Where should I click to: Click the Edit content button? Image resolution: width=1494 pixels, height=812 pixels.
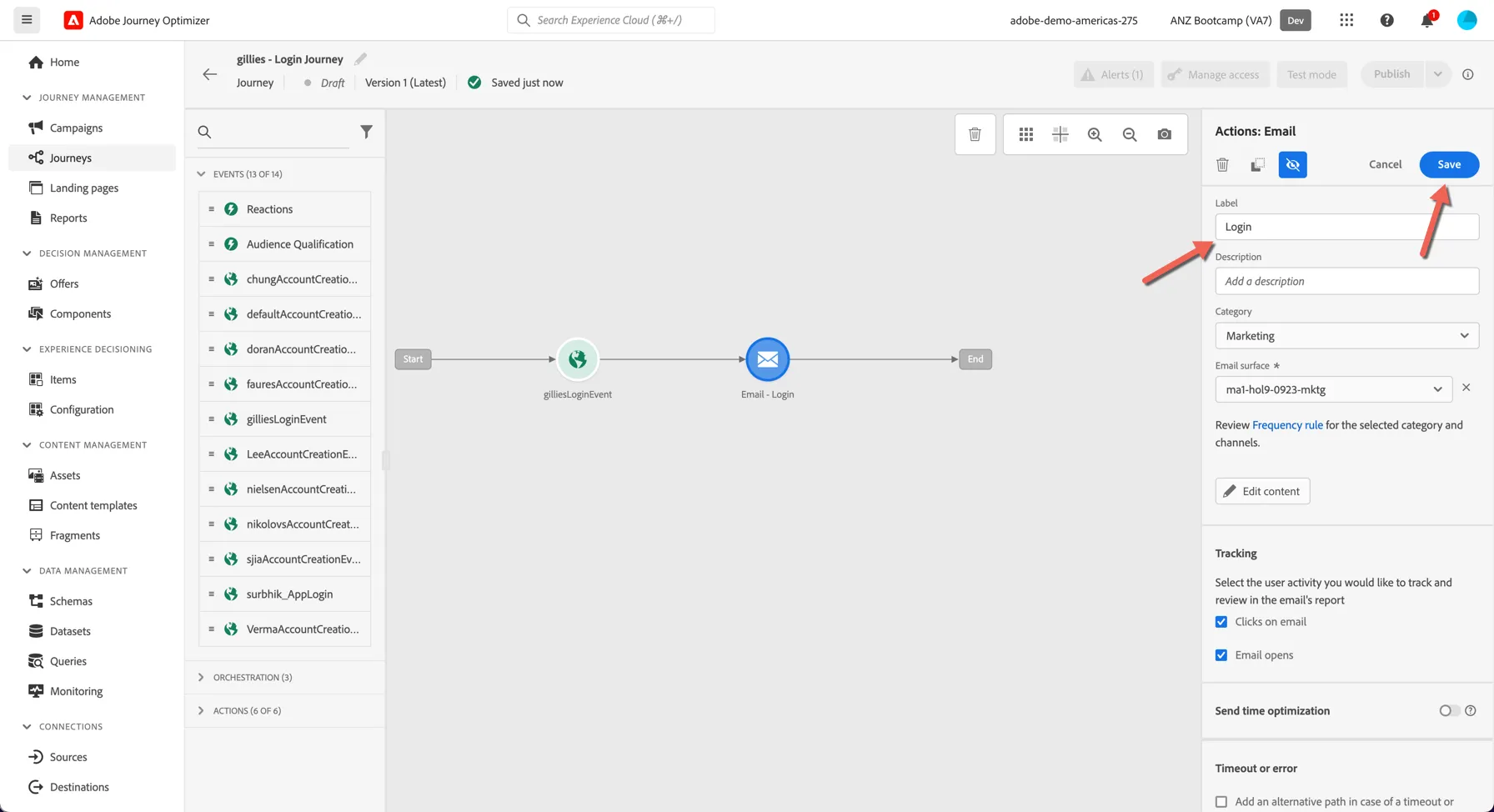tap(1262, 491)
